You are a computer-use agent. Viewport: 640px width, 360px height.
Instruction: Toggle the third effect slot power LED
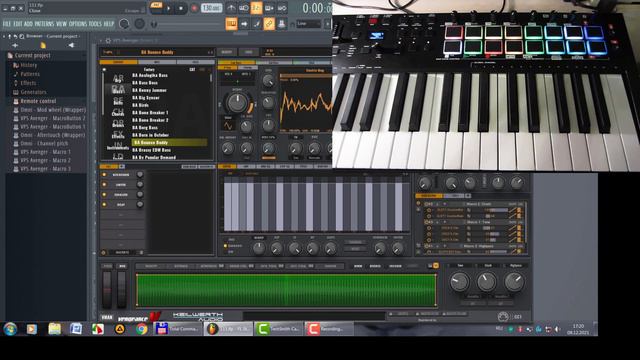click(104, 195)
